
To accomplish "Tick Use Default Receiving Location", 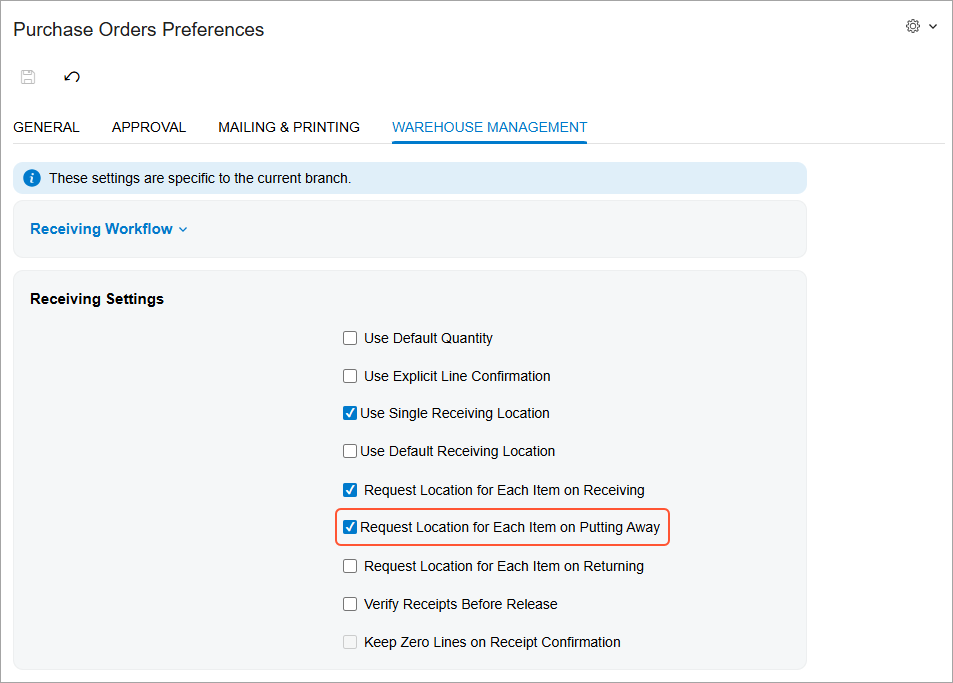I will (350, 451).
